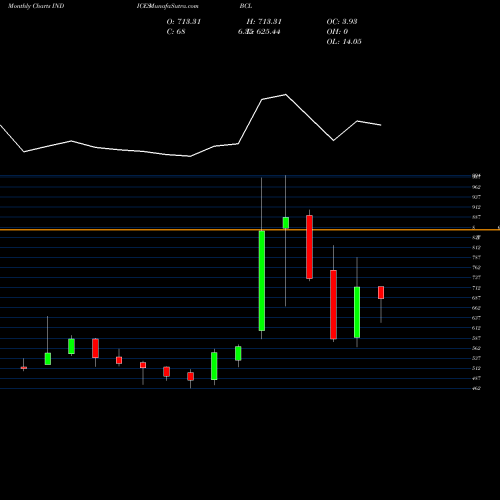Click the BCL ticker symbol label

(246, 6)
